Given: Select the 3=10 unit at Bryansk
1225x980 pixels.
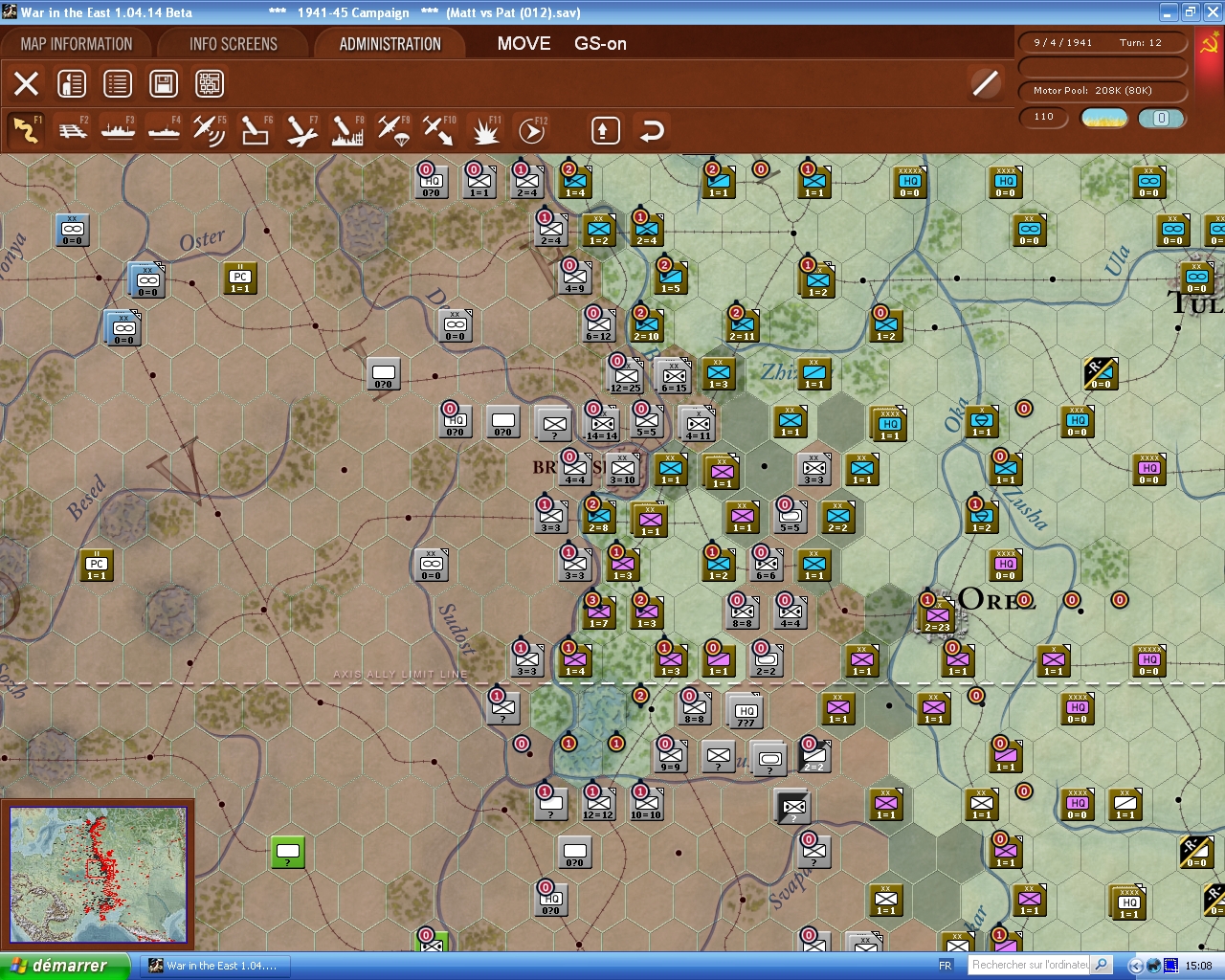Looking at the screenshot, I should [623, 469].
